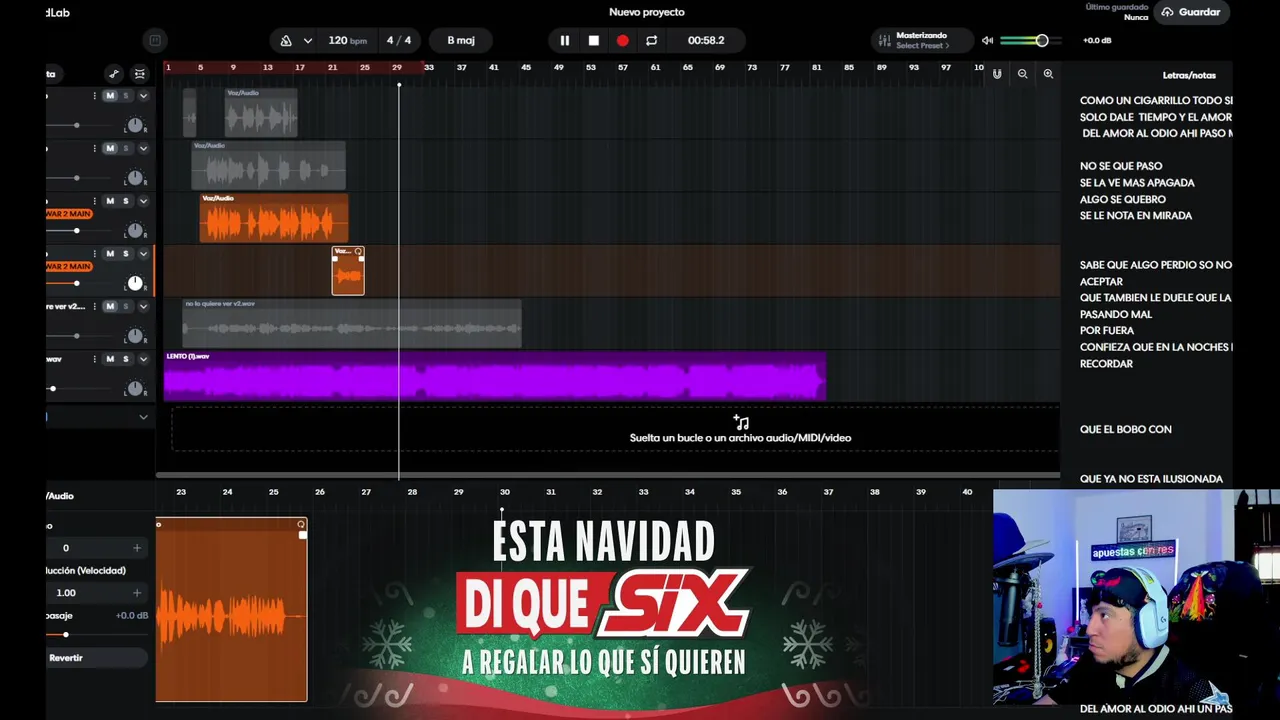Viewport: 1280px width, 720px height.
Task: Expand 'no lo quiere ver v2' track chevron
Action: [143, 306]
